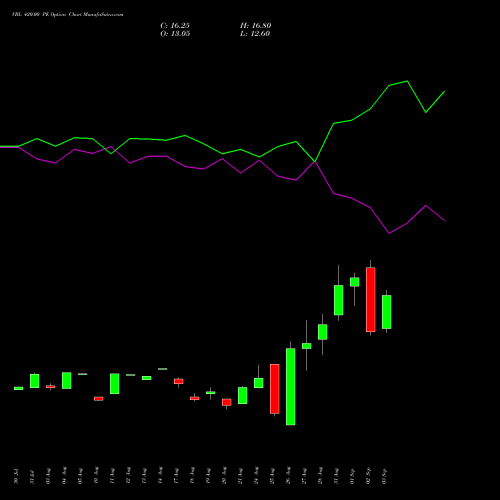Click the 17 Aug date label
The height and width of the screenshot is (500, 500).
pyautogui.click(x=176, y=476)
